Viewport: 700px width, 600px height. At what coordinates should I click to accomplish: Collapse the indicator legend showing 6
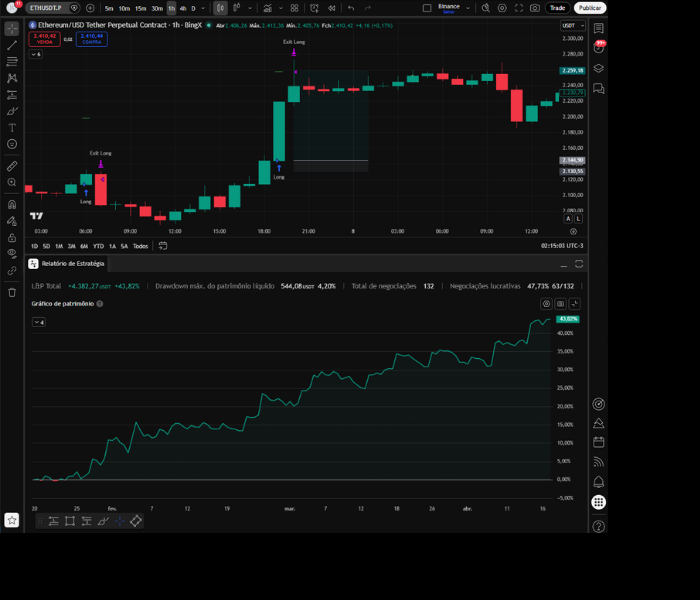[x=36, y=54]
